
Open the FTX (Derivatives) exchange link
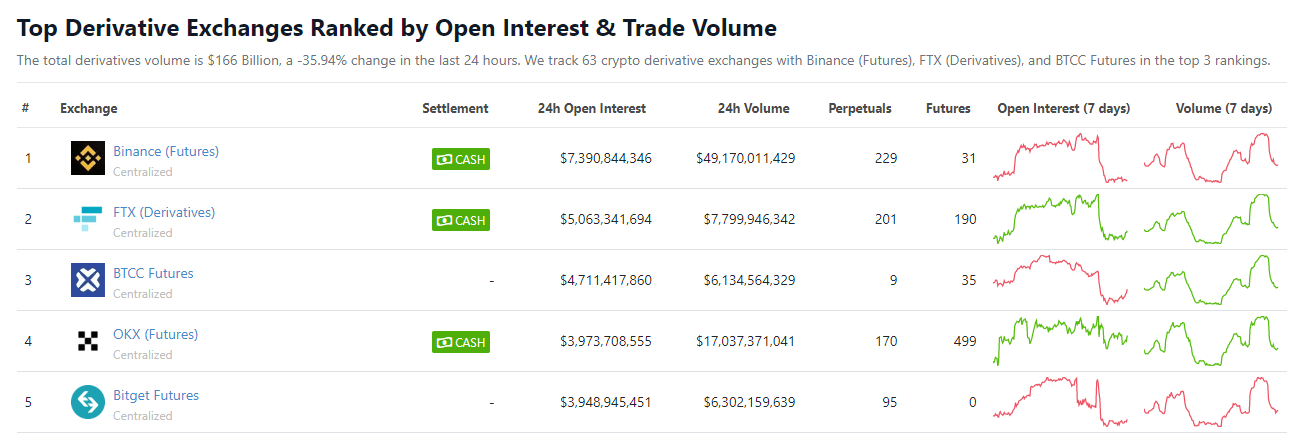coord(164,212)
